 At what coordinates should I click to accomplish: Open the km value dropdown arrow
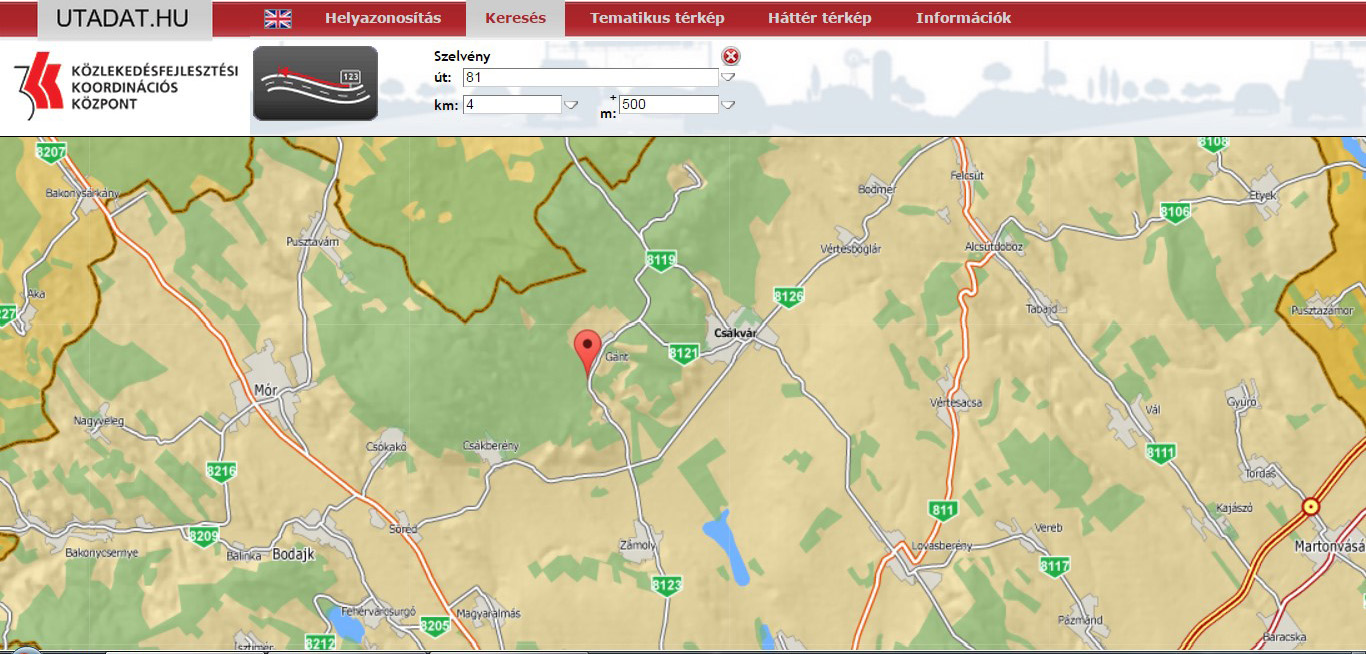point(571,104)
